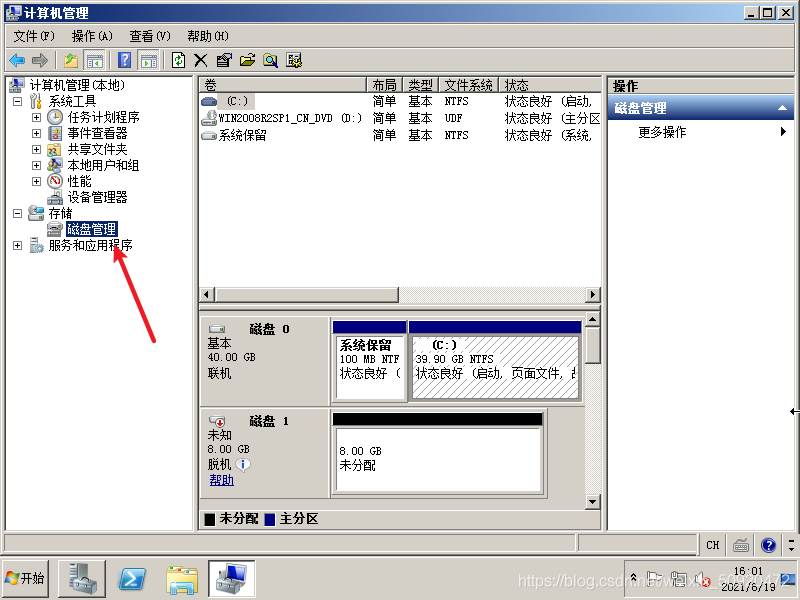Click the Back arrow toolbar icon

tap(17, 61)
